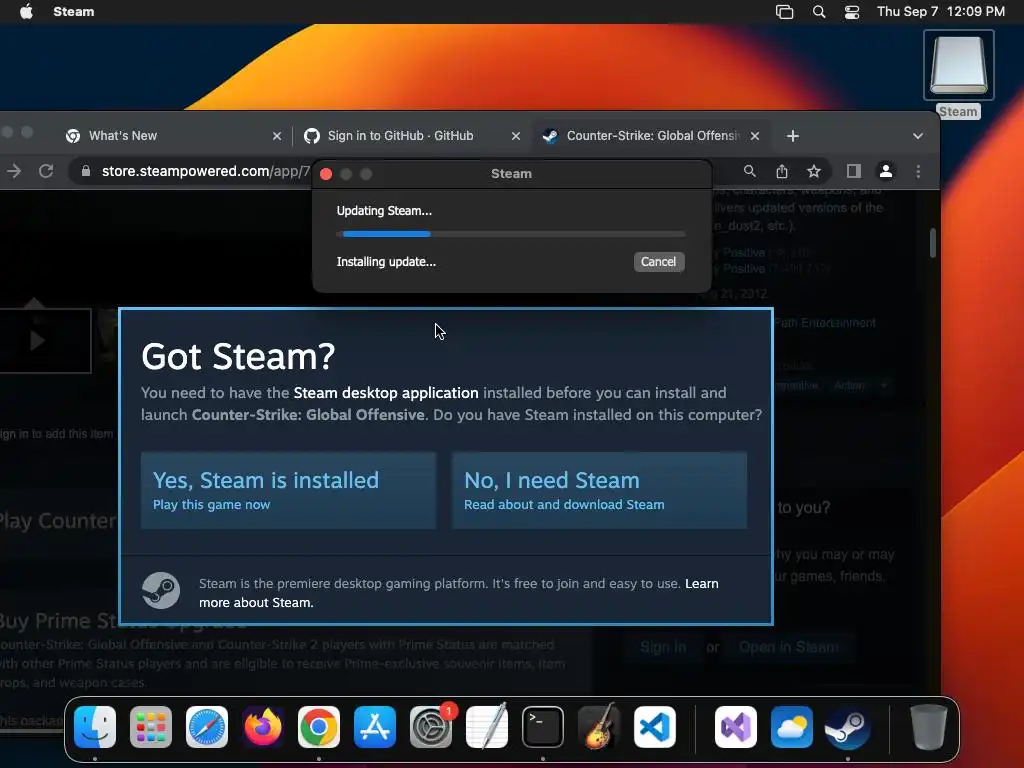Open Launchpad in the Dock
Image resolution: width=1024 pixels, height=768 pixels.
151,727
